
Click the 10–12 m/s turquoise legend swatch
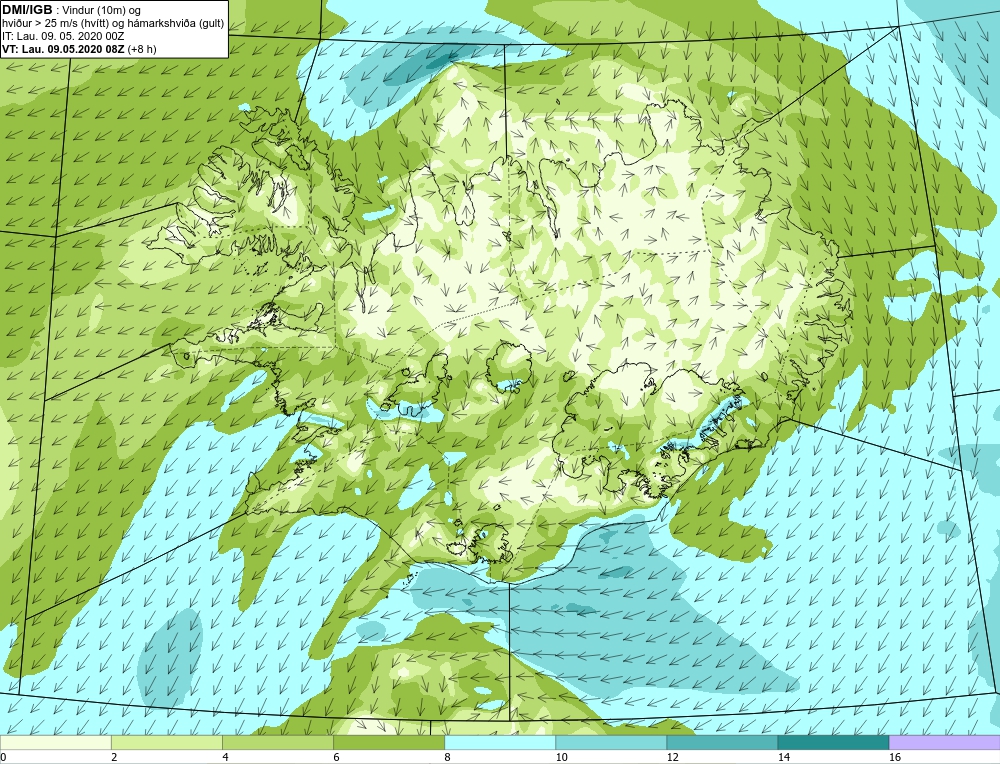(x=610, y=743)
